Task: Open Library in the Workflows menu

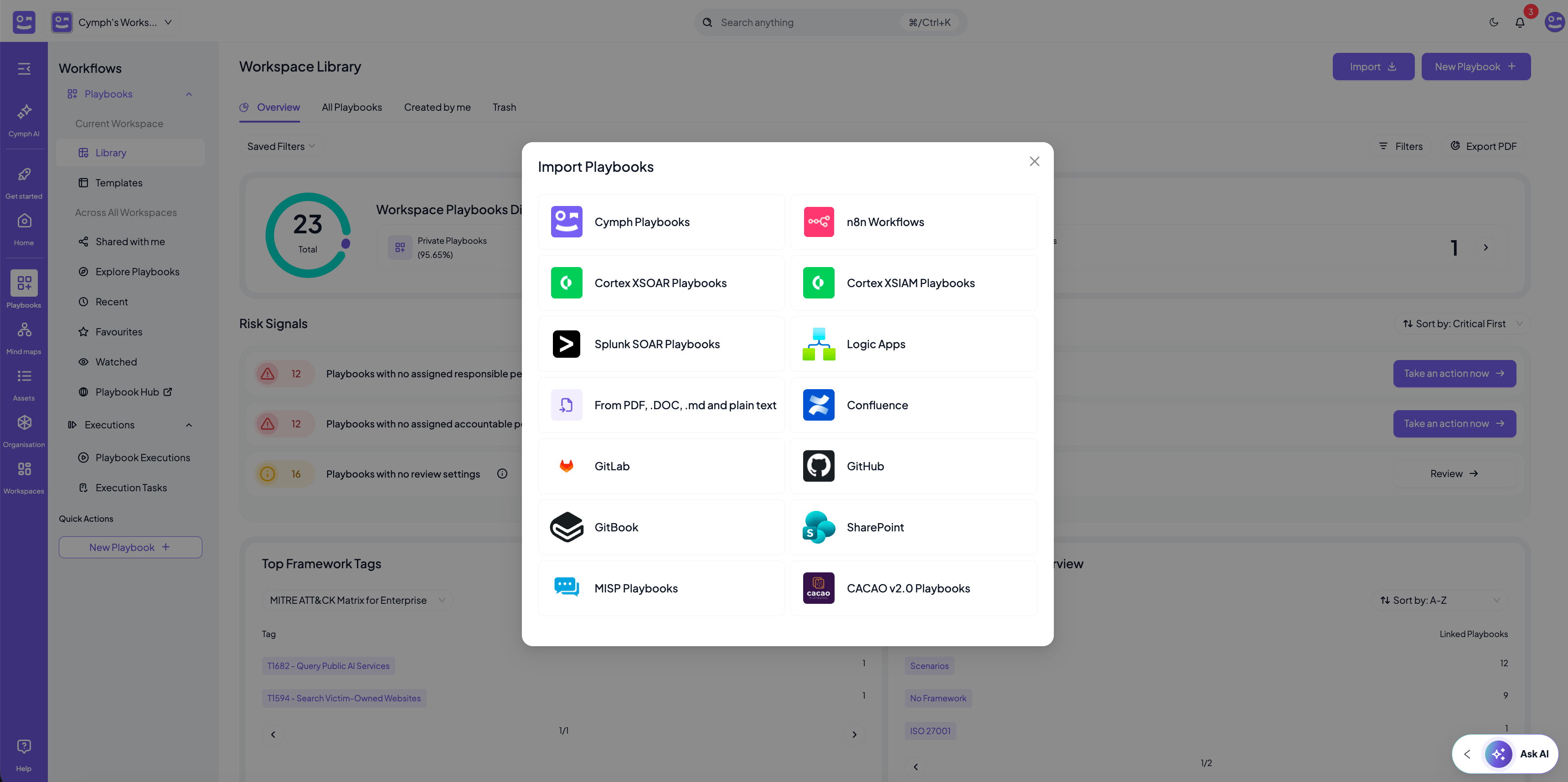Action: click(130, 153)
